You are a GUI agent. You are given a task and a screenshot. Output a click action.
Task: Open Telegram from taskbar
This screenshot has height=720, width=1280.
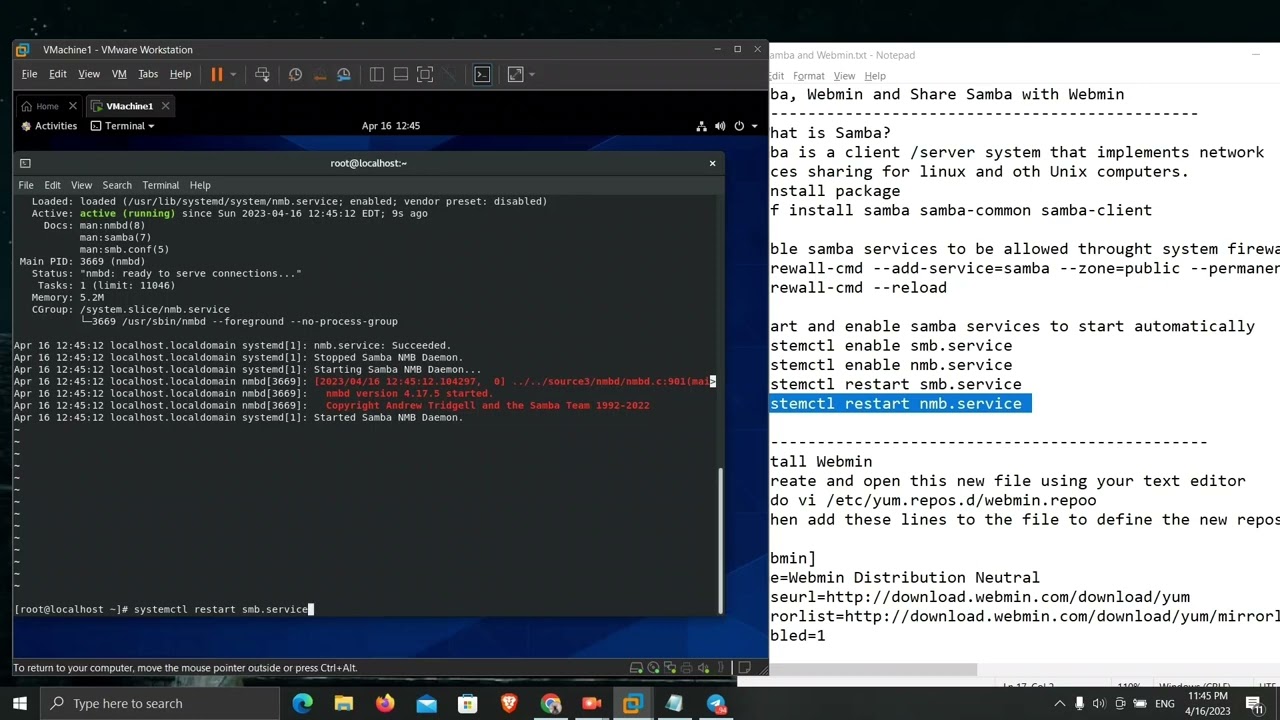(x=716, y=704)
